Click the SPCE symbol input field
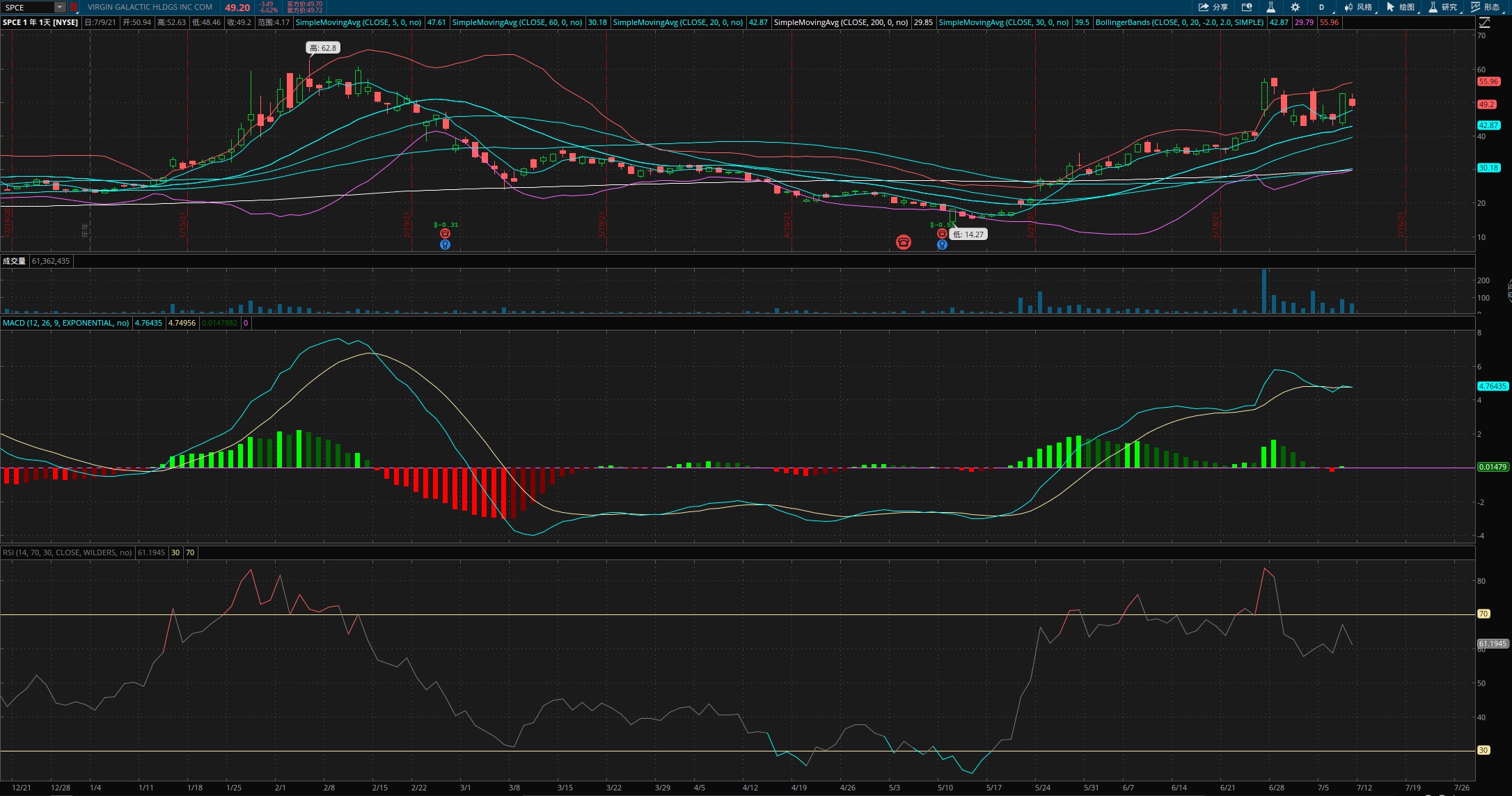 (28, 8)
